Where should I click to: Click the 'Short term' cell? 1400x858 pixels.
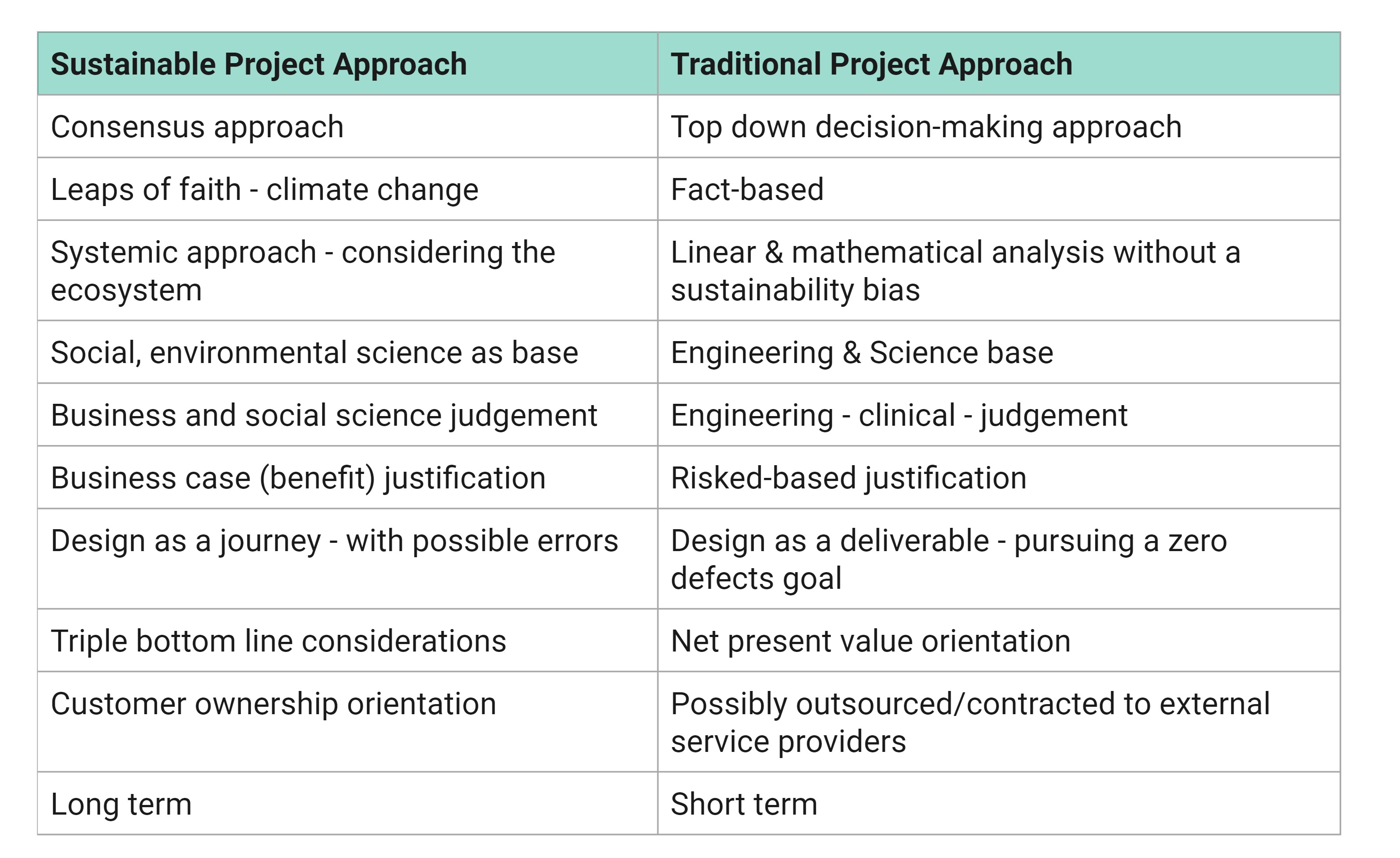pyautogui.click(x=744, y=804)
